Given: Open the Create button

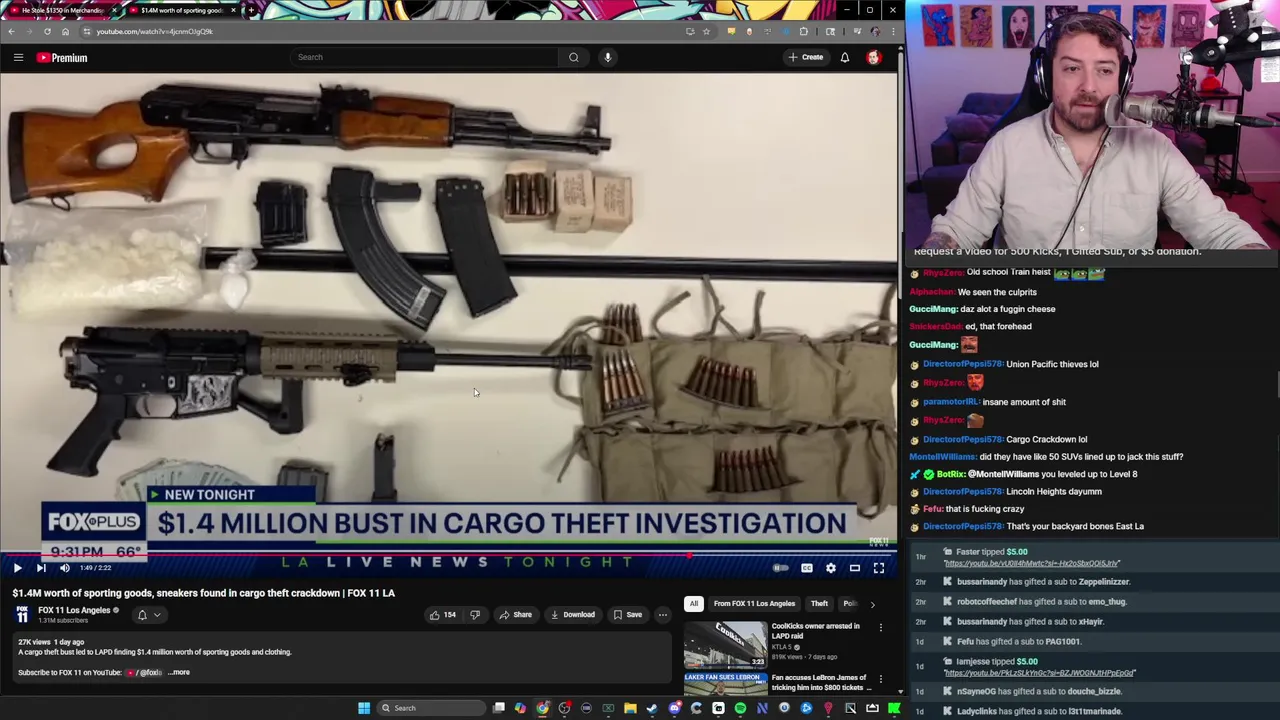Looking at the screenshot, I should (805, 57).
